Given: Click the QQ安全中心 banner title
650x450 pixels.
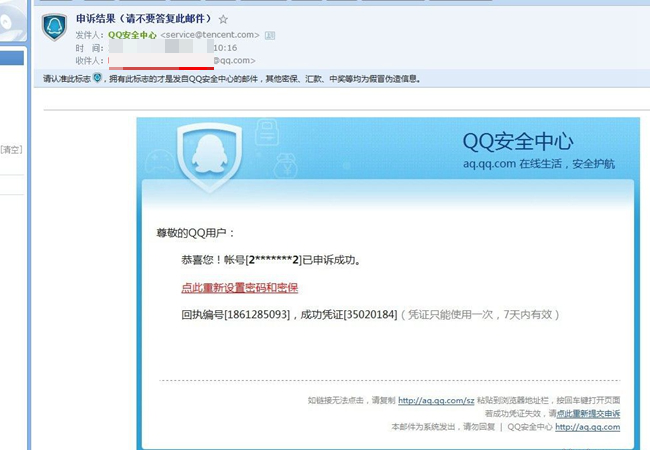Looking at the screenshot, I should click(x=518, y=142).
